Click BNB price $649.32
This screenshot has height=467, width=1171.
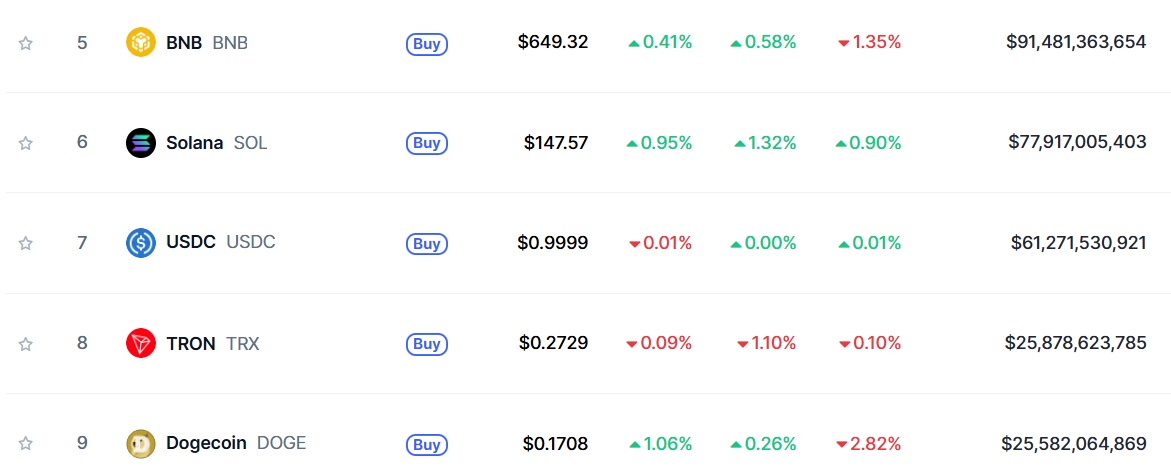553,43
